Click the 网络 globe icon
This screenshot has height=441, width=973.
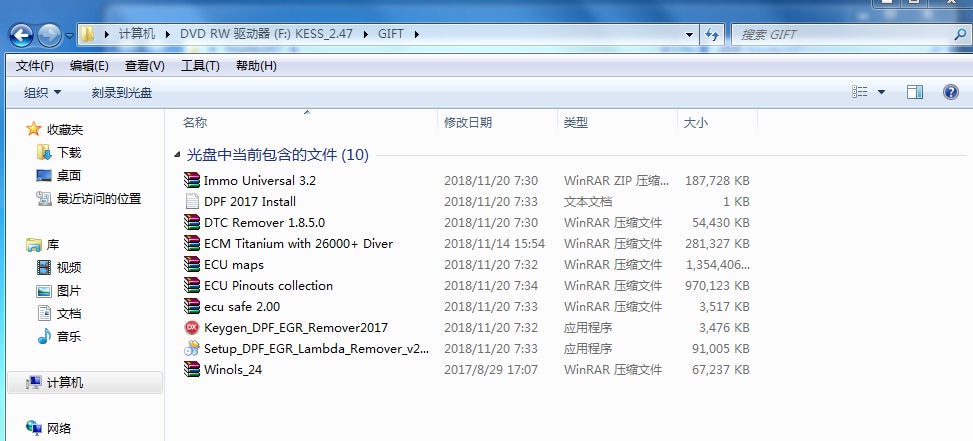click(34, 427)
